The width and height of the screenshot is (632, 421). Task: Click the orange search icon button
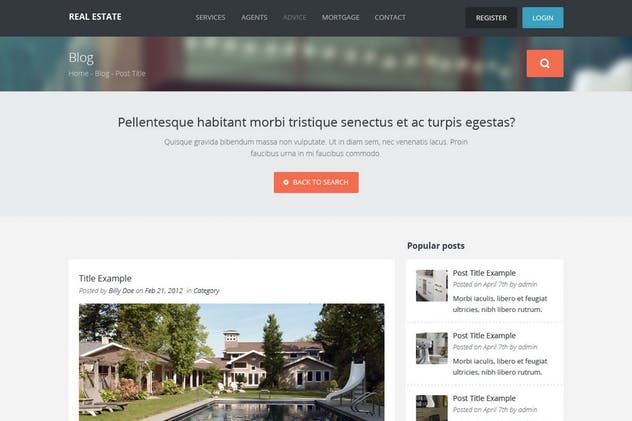(545, 64)
